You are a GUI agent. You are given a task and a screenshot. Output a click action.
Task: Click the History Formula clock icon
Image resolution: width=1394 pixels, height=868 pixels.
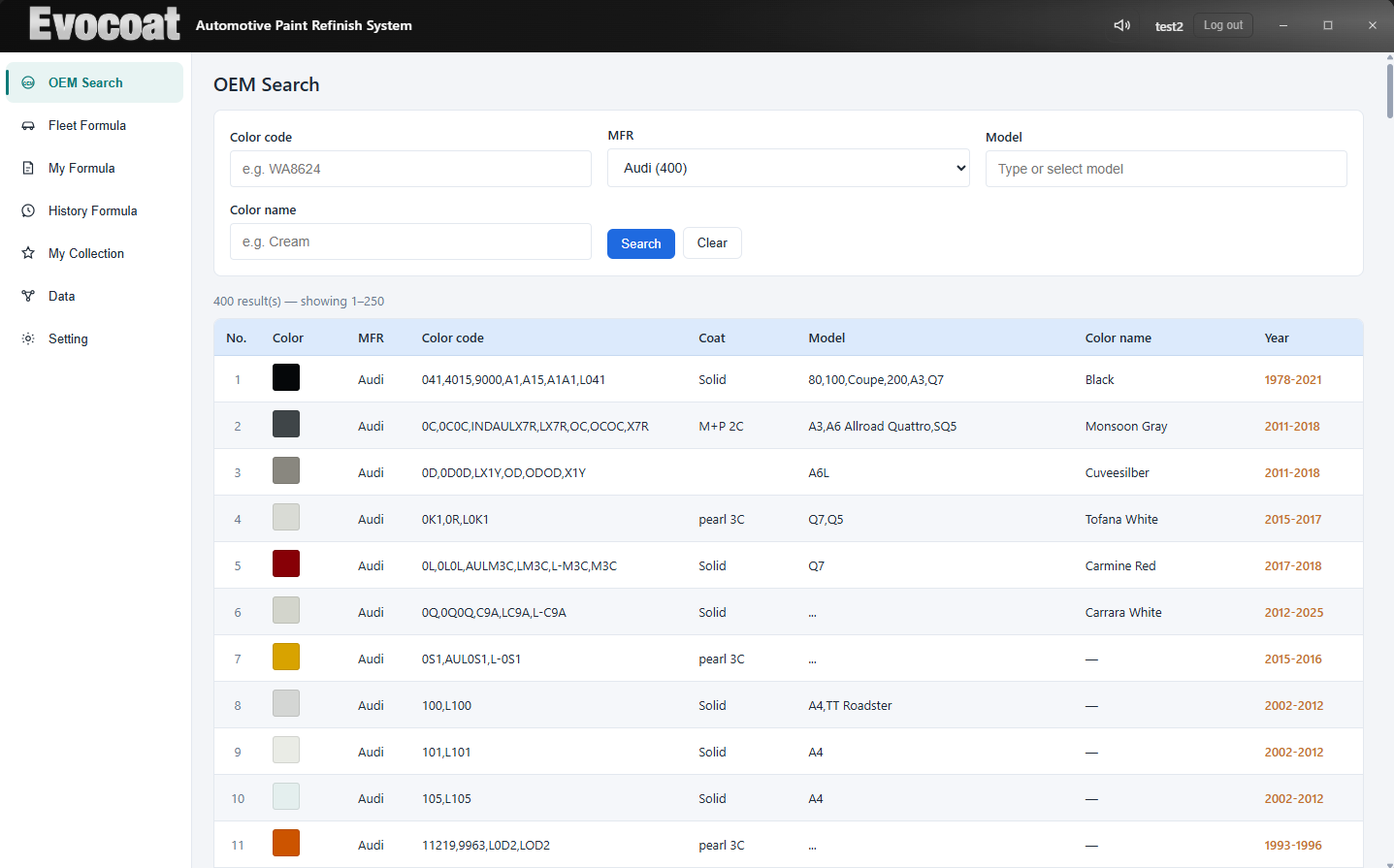click(x=28, y=210)
